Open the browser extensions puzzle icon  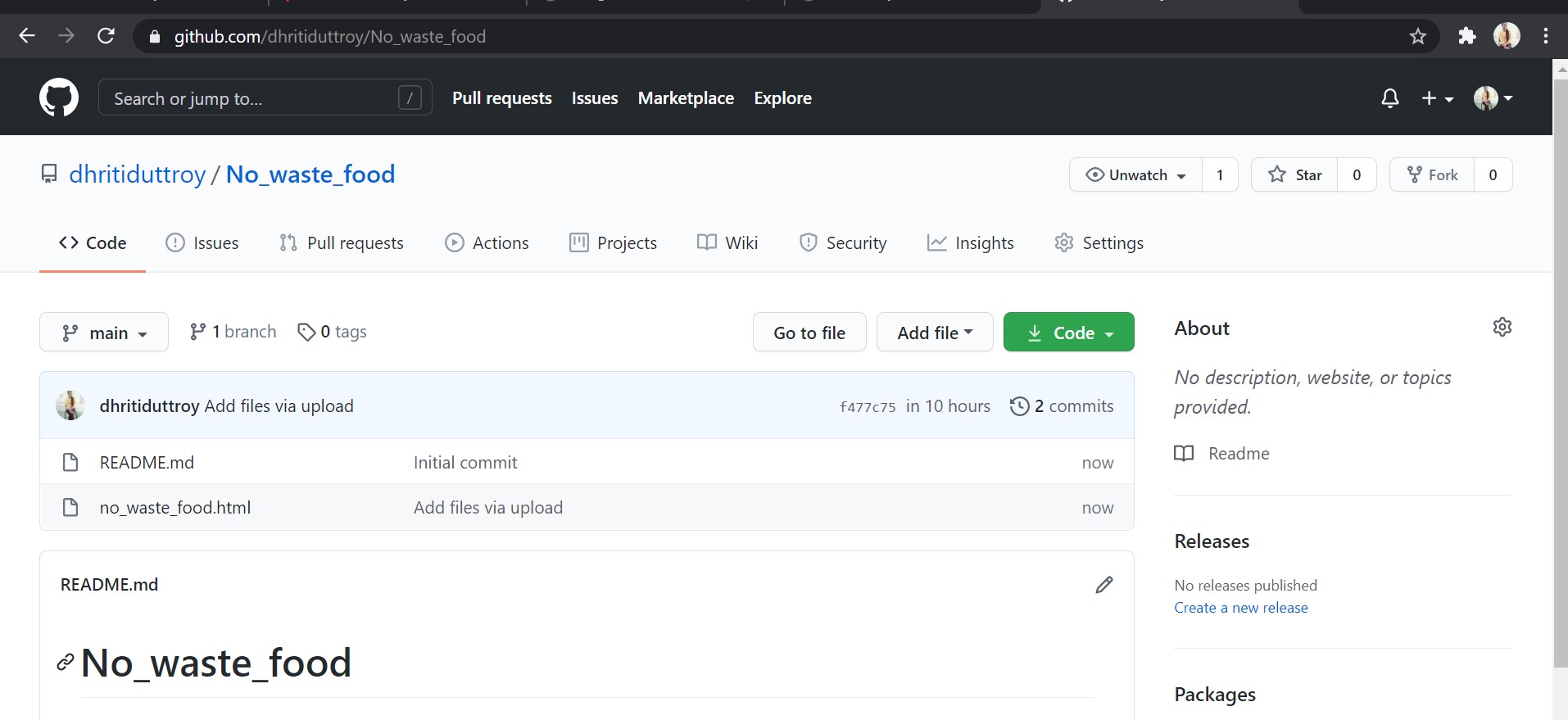click(1467, 36)
